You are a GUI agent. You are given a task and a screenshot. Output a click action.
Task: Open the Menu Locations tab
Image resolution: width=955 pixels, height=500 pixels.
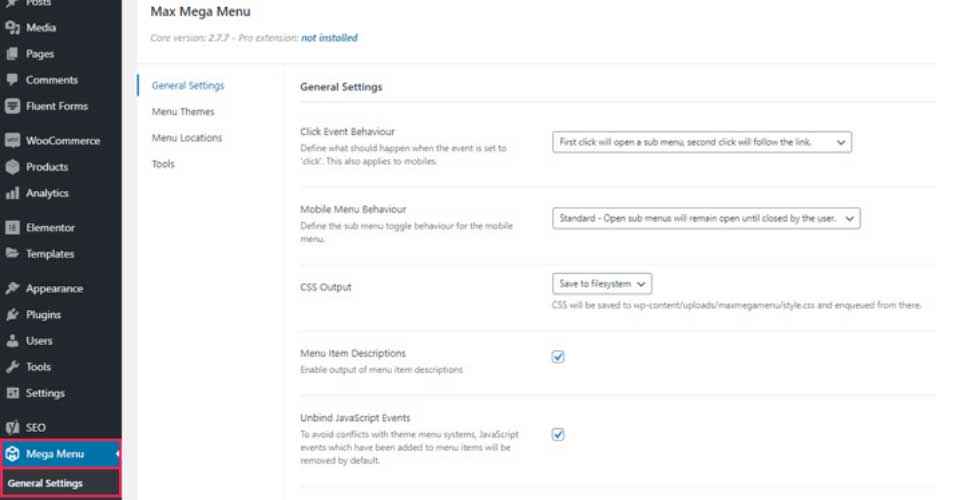[187, 138]
